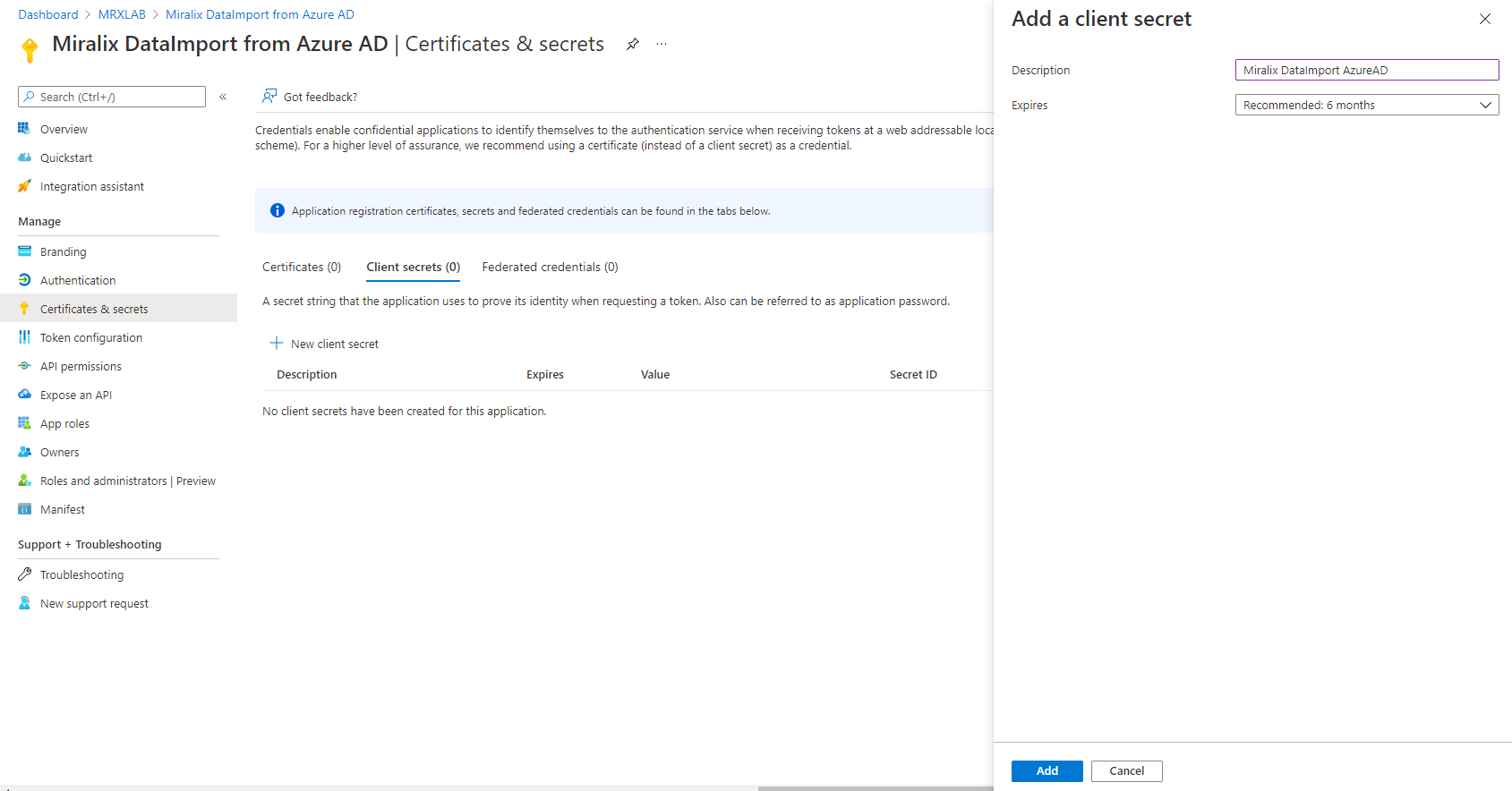1512x791 pixels.
Task: Open the Expires dropdown
Action: click(x=1367, y=105)
